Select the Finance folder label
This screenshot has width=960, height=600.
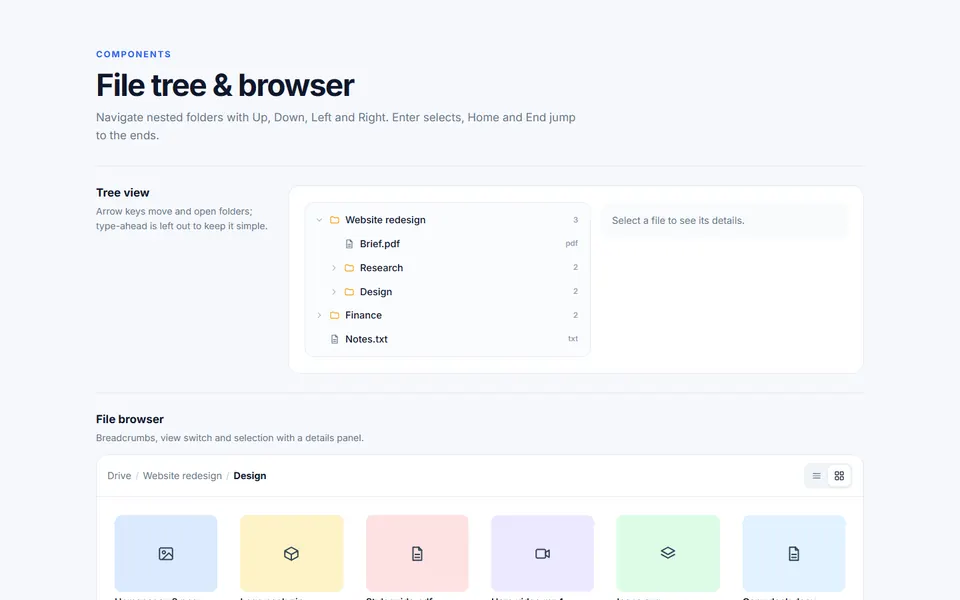coord(363,315)
